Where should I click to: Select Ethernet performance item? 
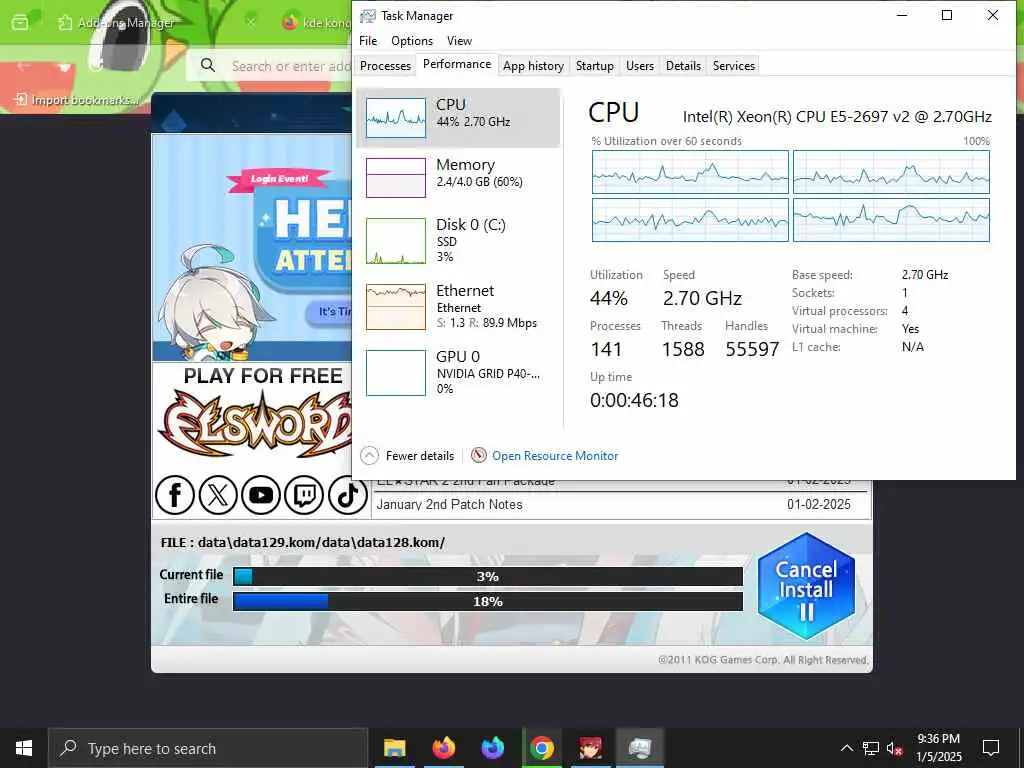coord(458,307)
